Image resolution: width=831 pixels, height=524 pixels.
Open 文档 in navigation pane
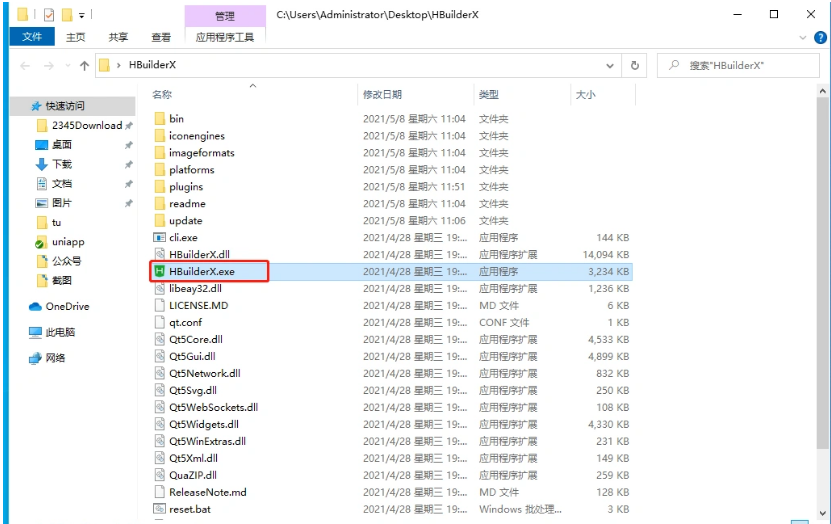point(61,183)
